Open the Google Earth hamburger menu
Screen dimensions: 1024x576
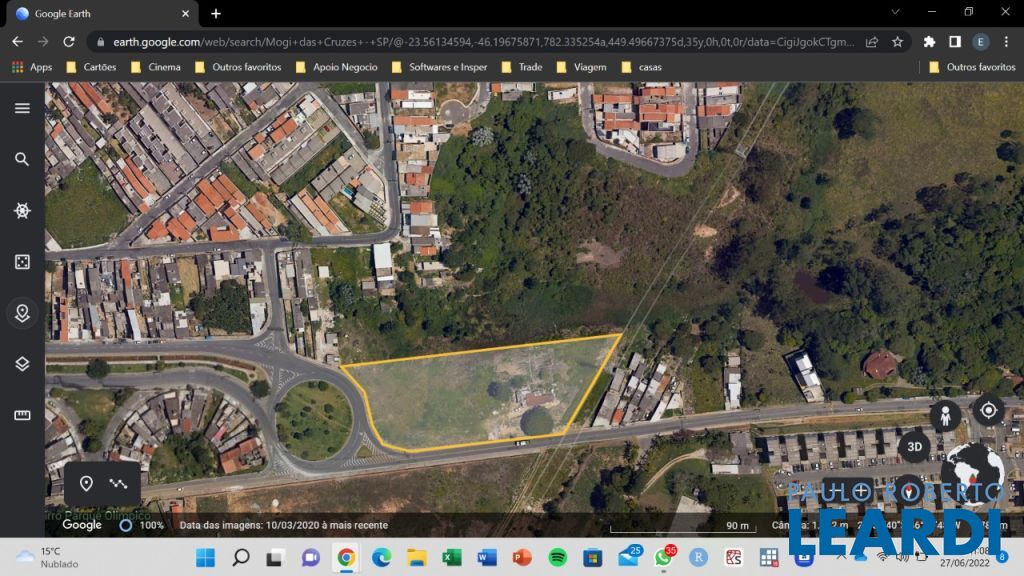click(x=22, y=108)
